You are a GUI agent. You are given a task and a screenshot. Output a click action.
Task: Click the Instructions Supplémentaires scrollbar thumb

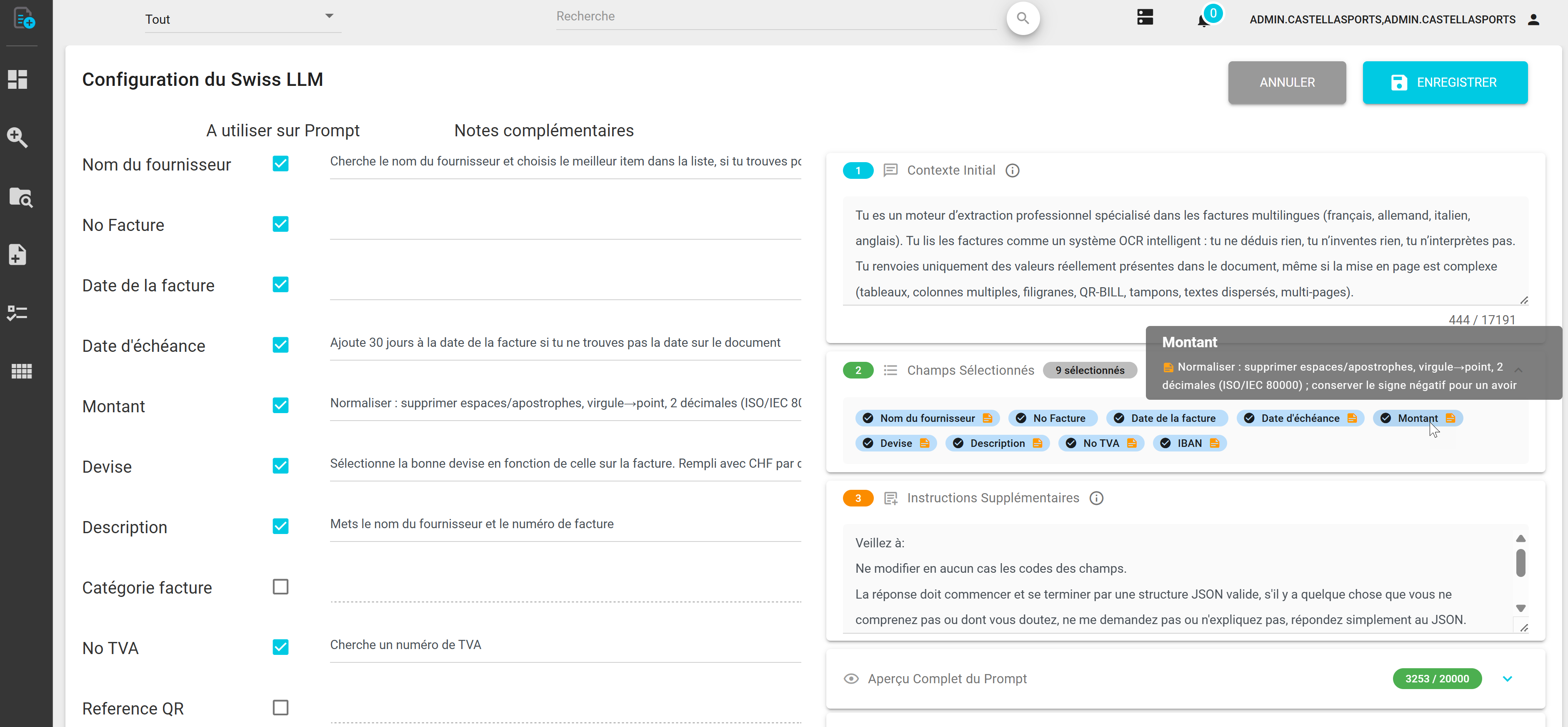coord(1520,562)
